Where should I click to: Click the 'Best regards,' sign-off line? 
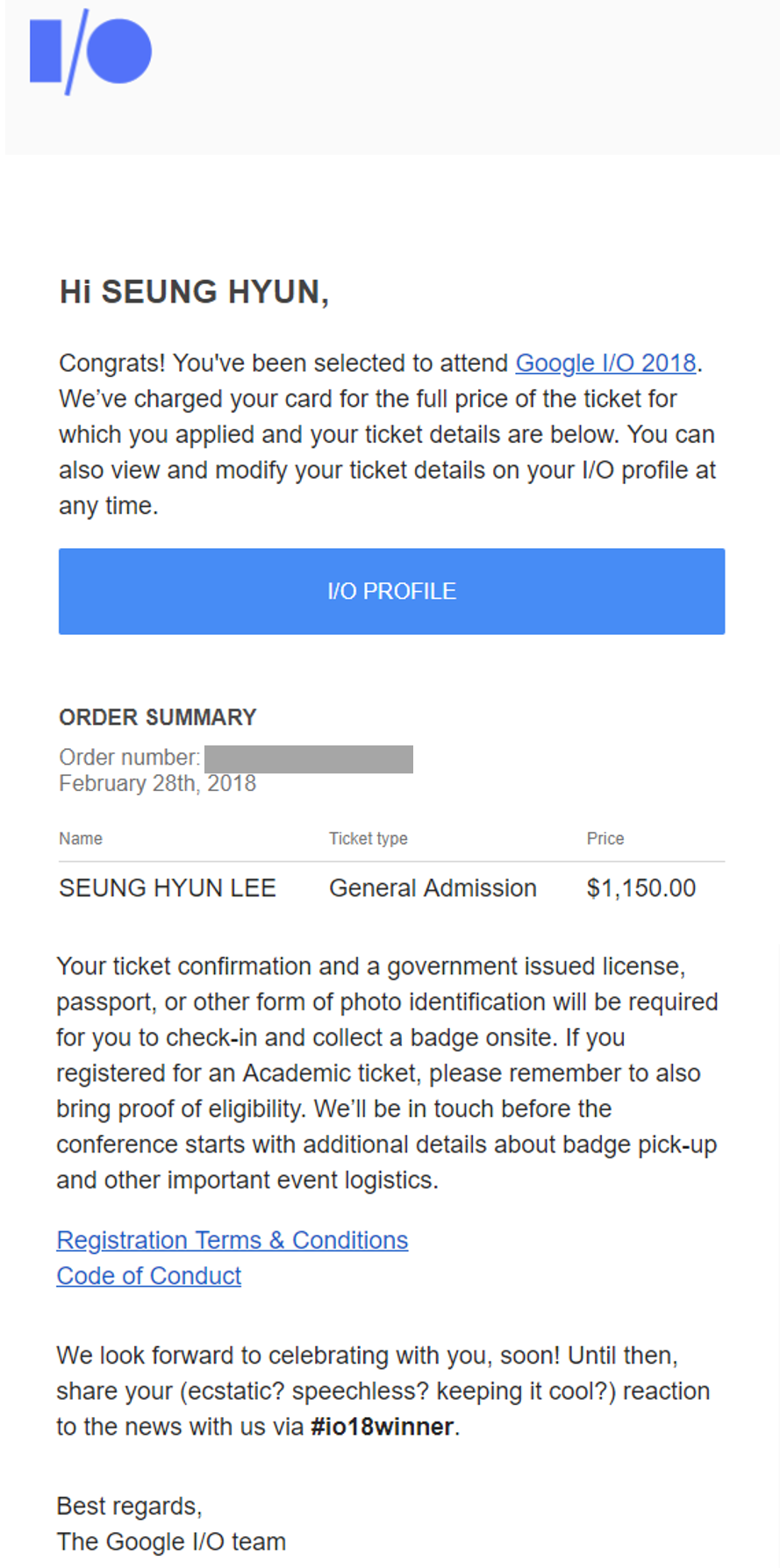(x=130, y=1506)
